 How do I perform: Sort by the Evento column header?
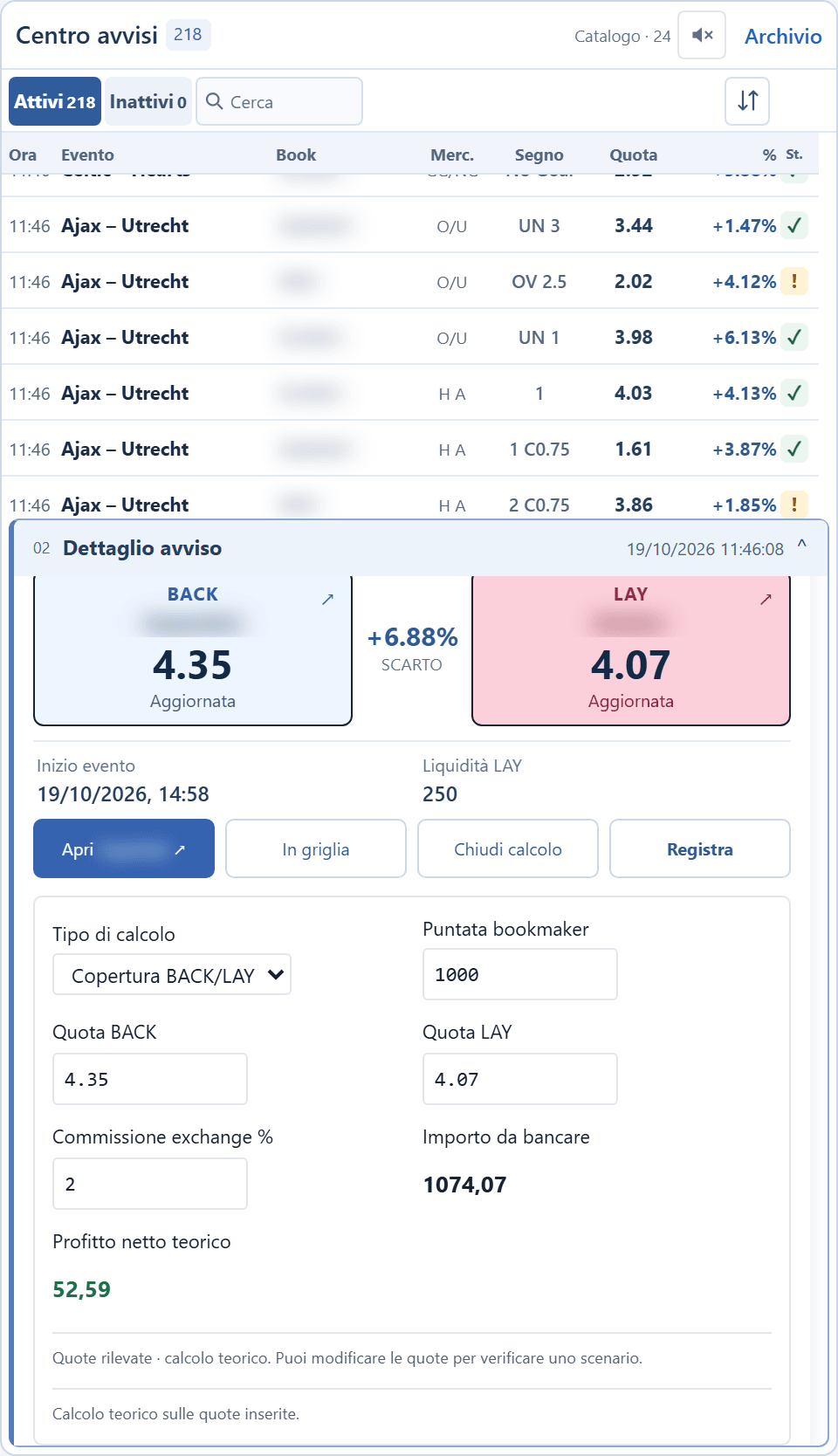[87, 155]
